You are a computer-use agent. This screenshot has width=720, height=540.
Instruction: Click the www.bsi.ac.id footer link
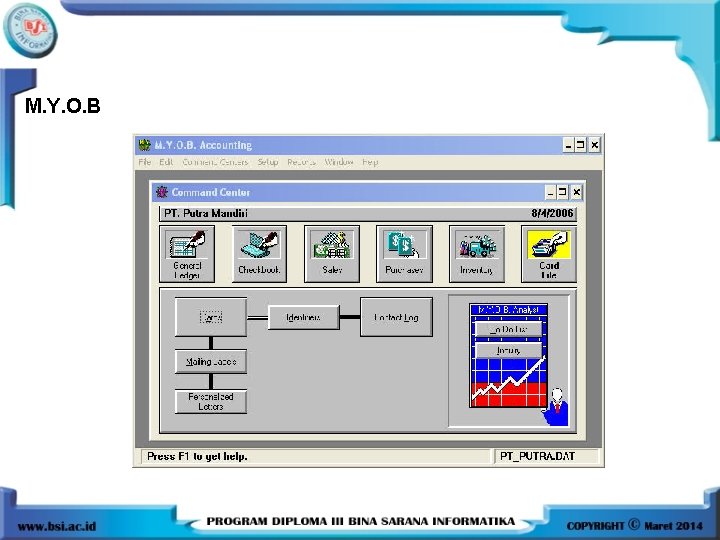[x=57, y=526]
